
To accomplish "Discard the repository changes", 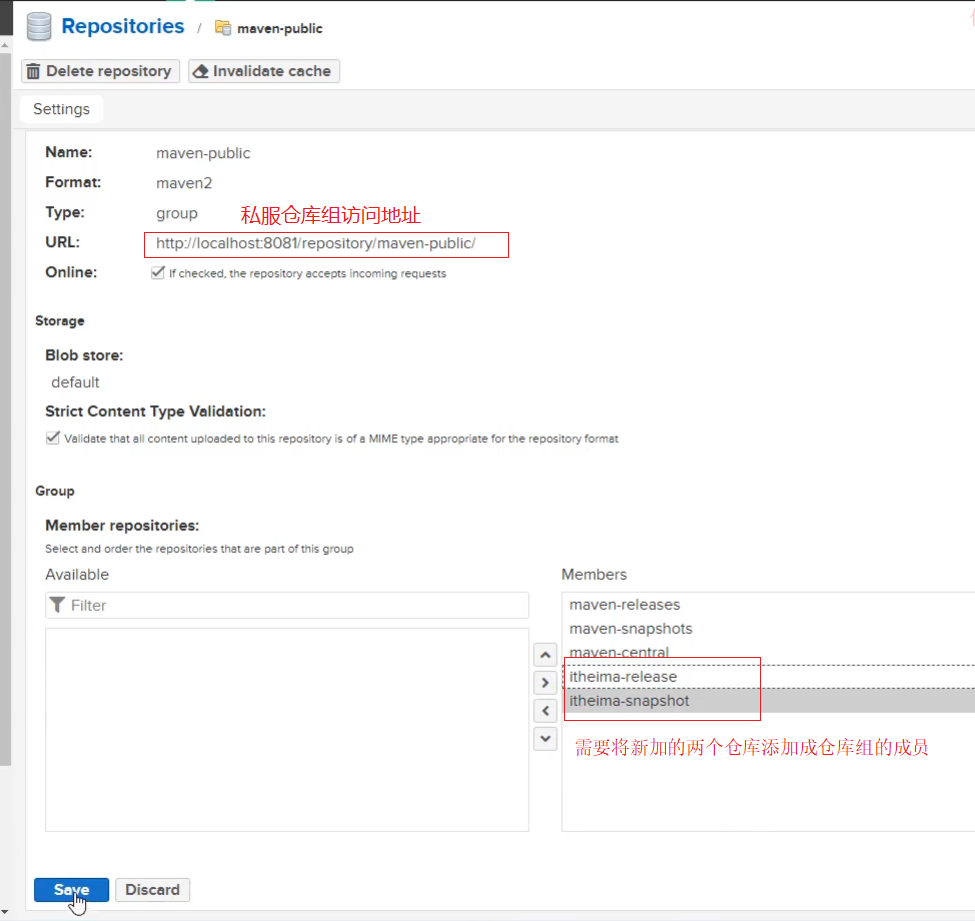I will click(x=152, y=890).
